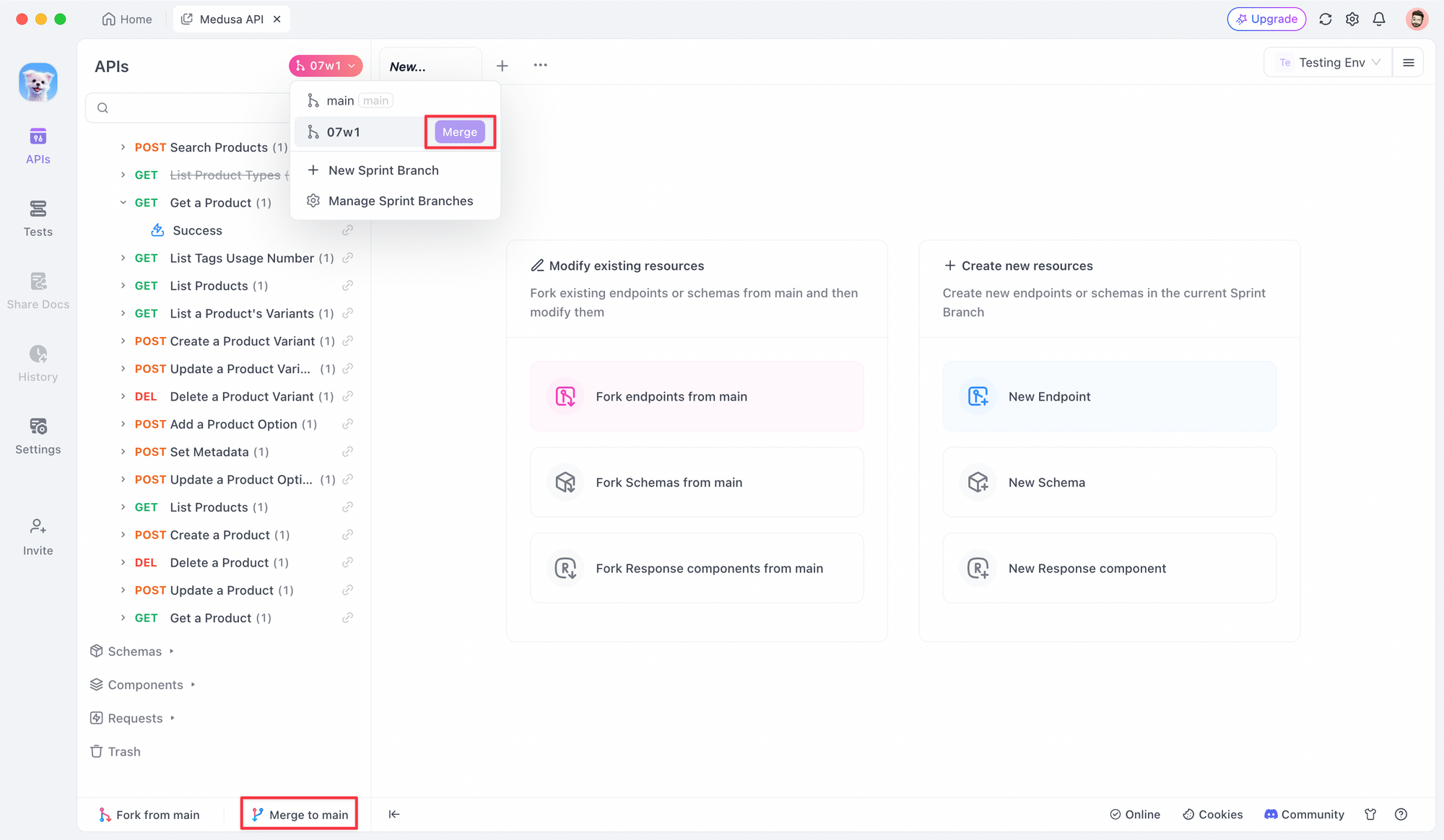Screen dimensions: 1444x840
Task: Click the collapse sidebar arrow icon
Action: click(394, 814)
